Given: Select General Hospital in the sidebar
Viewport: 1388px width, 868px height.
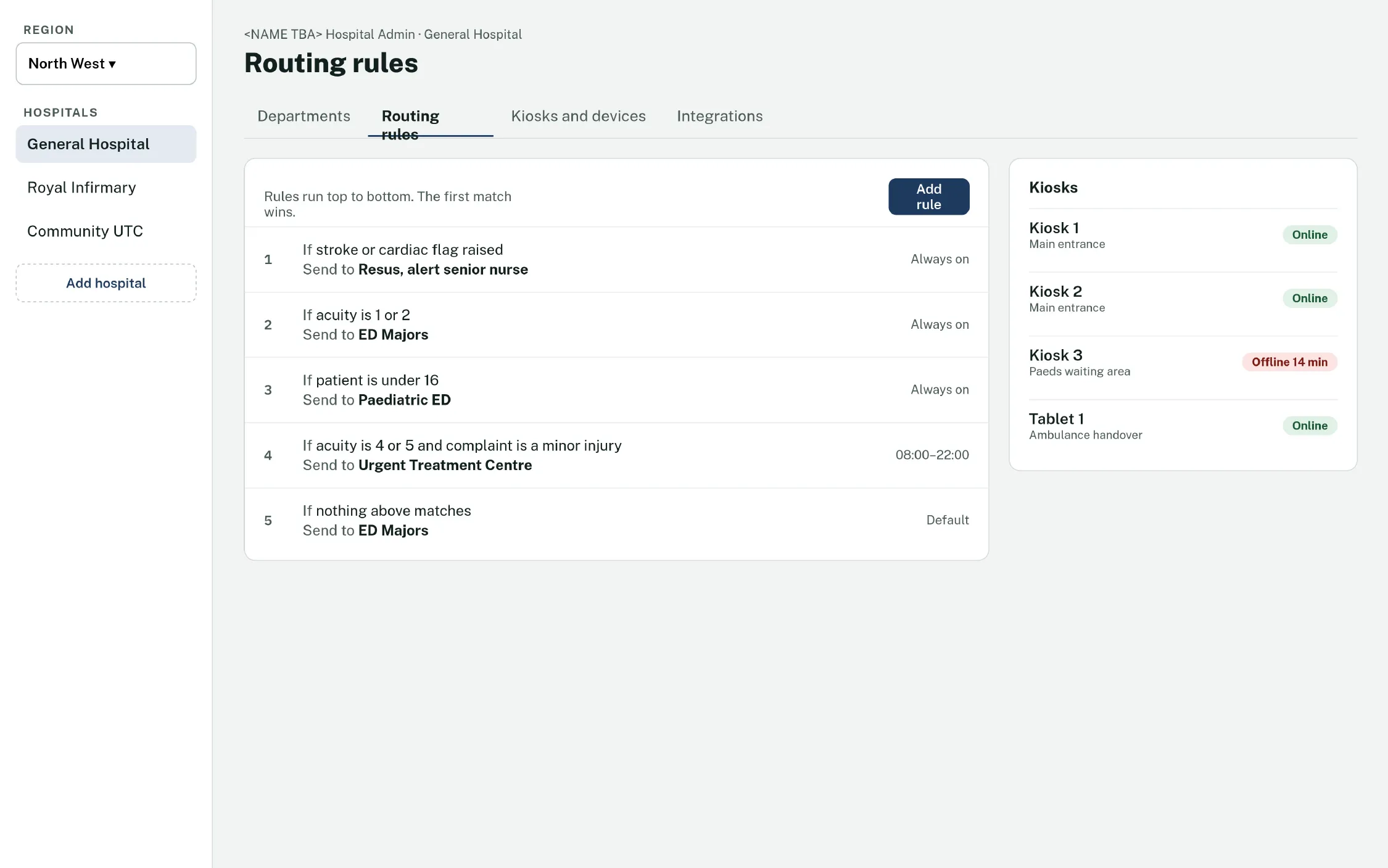Looking at the screenshot, I should 106,144.
